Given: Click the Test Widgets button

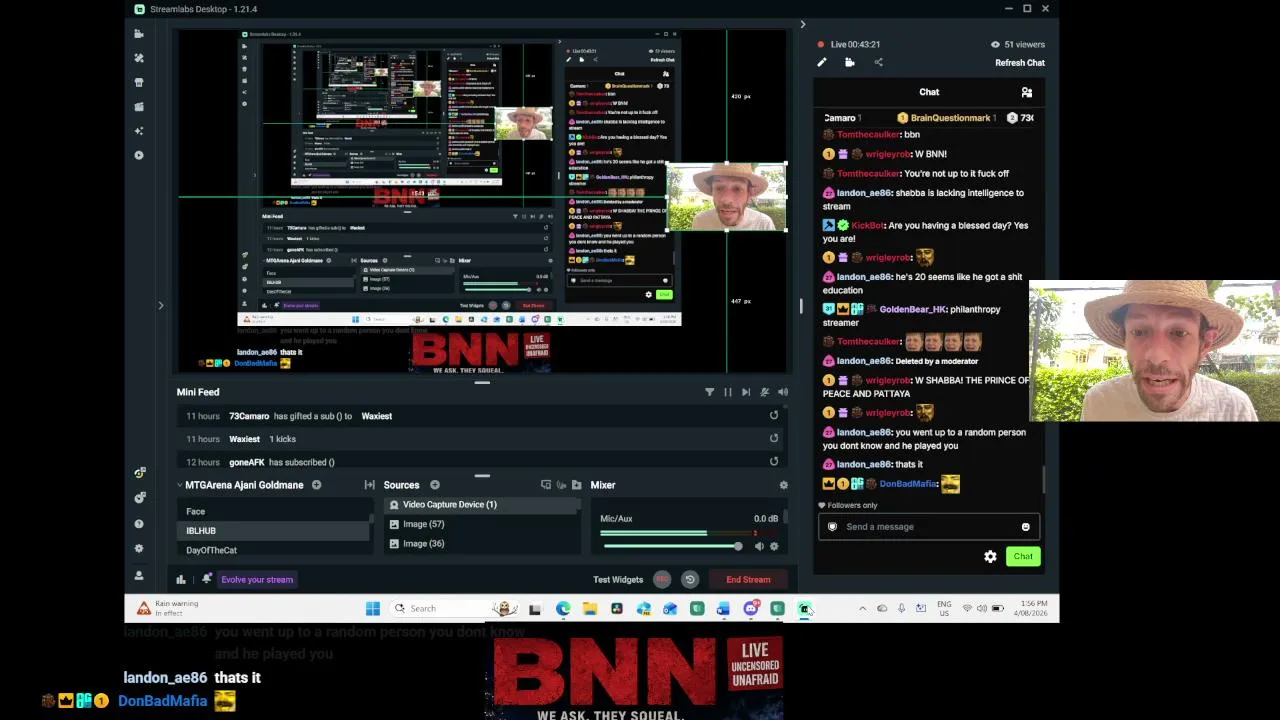Looking at the screenshot, I should click(x=618, y=579).
